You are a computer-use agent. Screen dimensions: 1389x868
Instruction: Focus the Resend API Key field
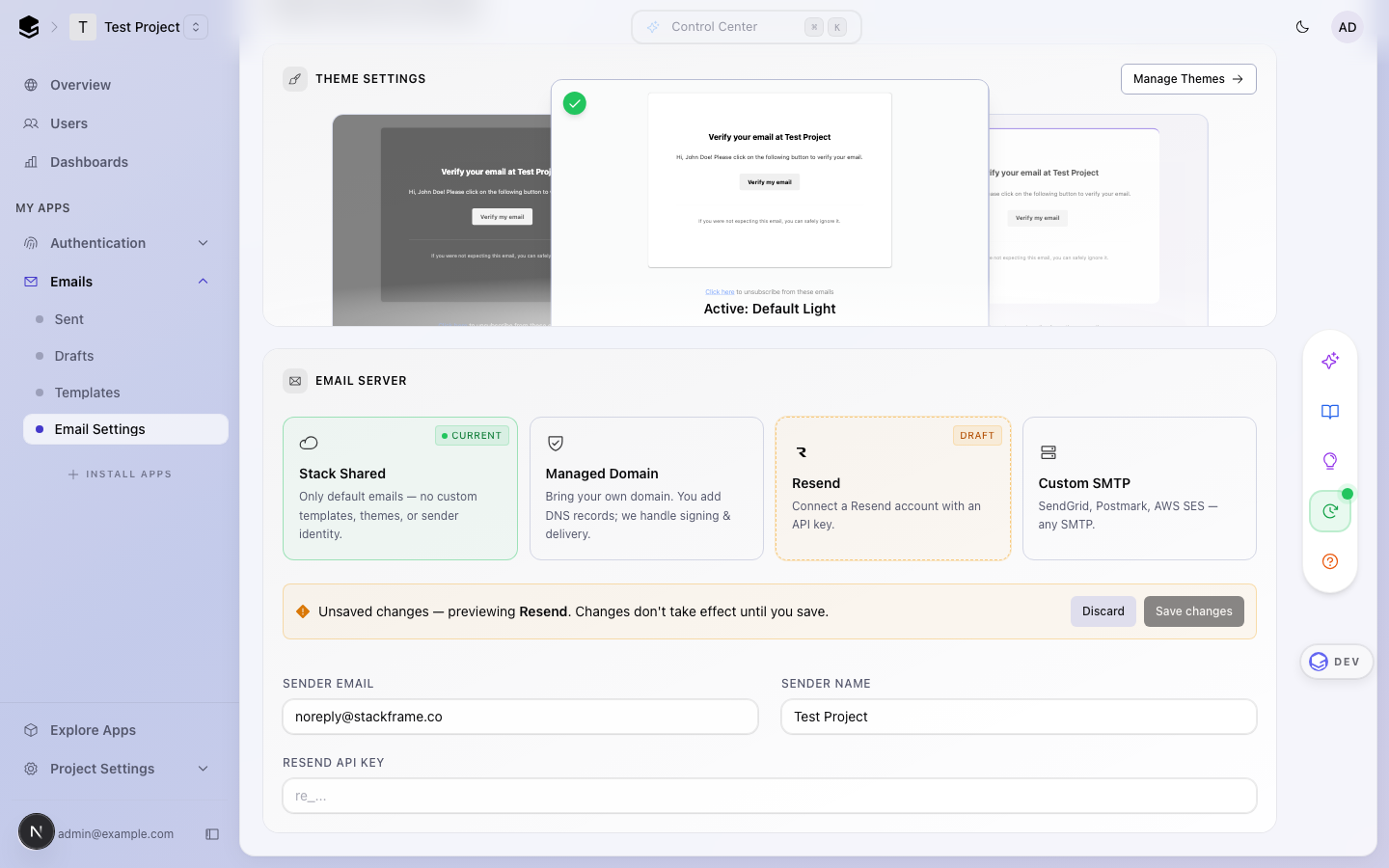coord(770,796)
